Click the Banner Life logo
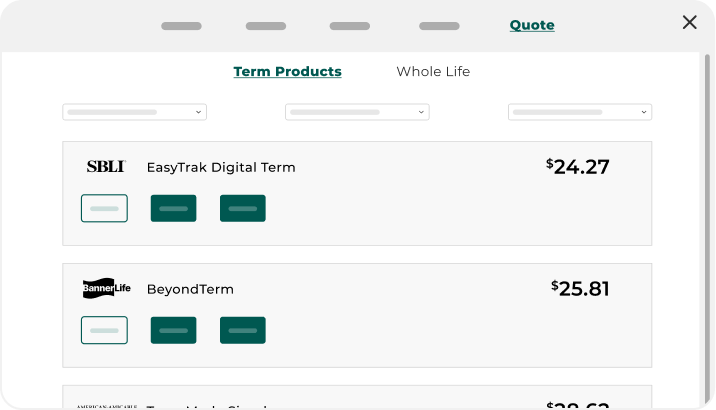This screenshot has width=716, height=410. coord(106,289)
